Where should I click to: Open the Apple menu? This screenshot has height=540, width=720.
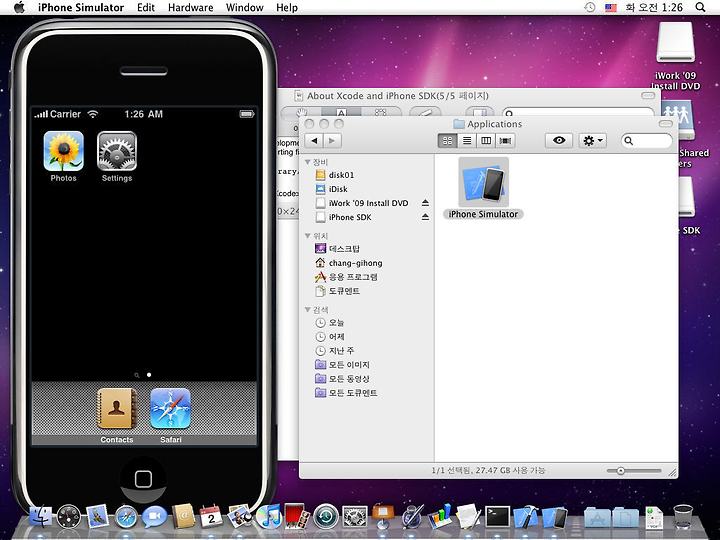point(19,7)
